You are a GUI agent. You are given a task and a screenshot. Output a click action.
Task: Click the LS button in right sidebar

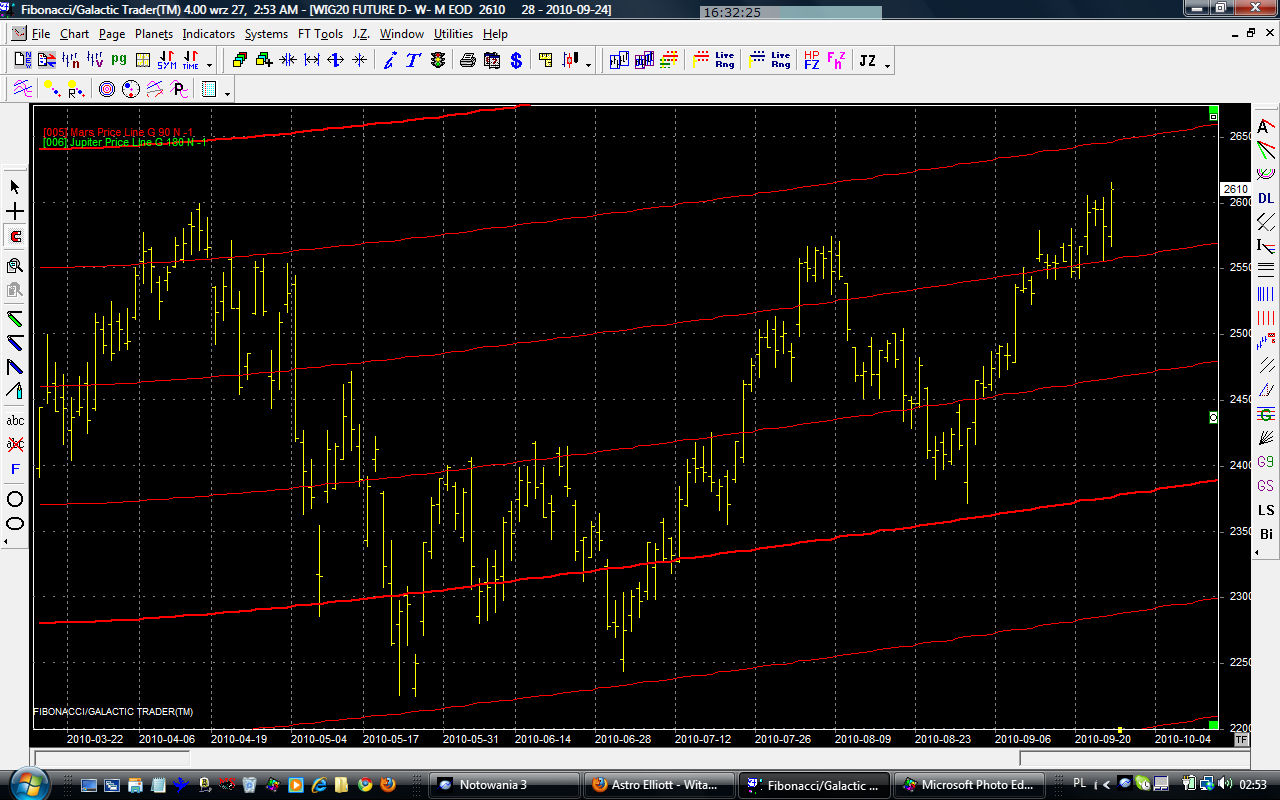tap(1266, 510)
